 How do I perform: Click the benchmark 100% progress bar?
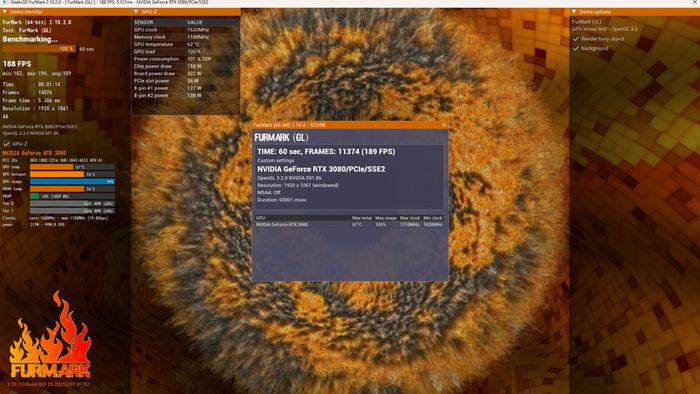coord(39,49)
